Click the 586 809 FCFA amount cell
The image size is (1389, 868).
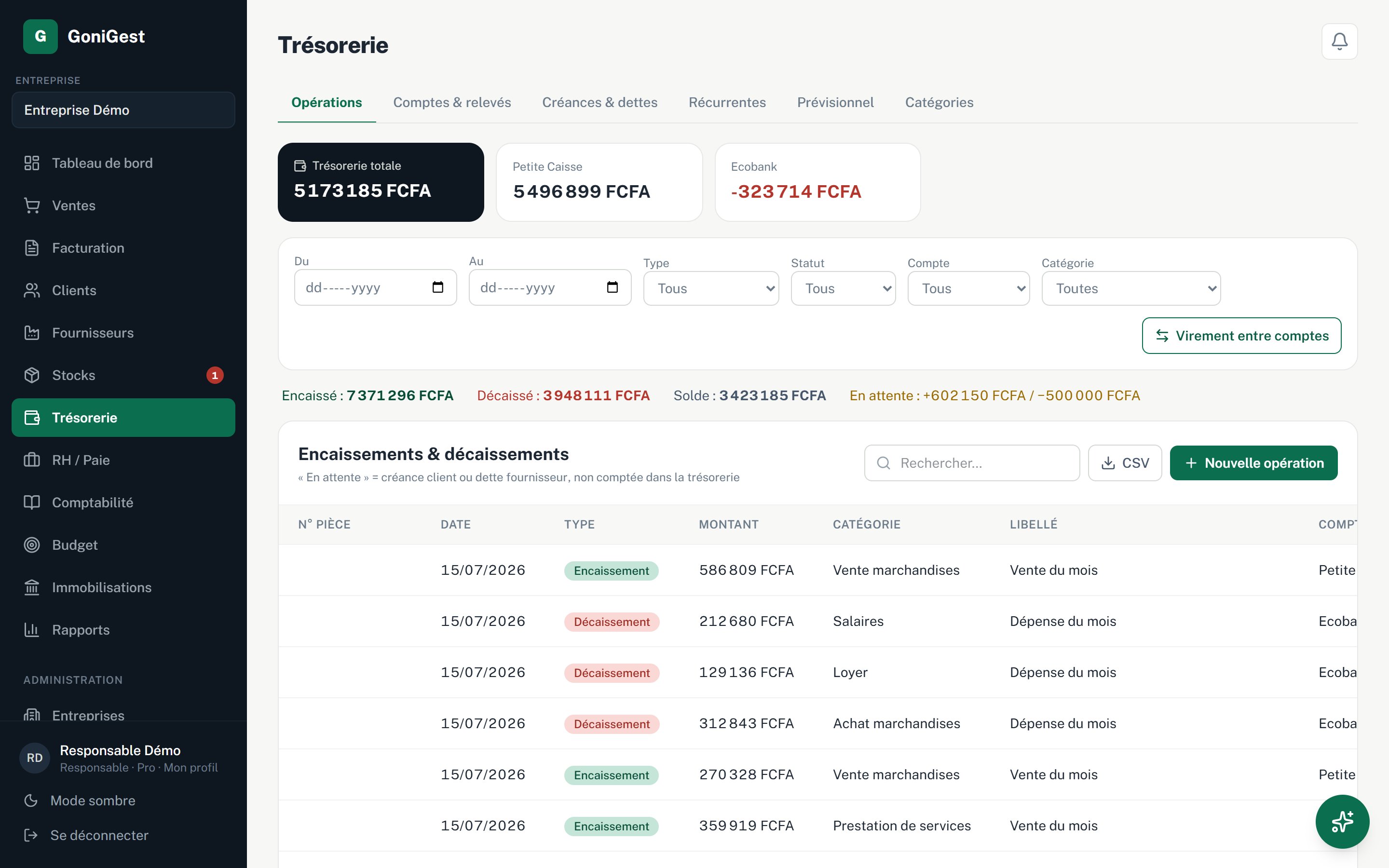pos(746,570)
